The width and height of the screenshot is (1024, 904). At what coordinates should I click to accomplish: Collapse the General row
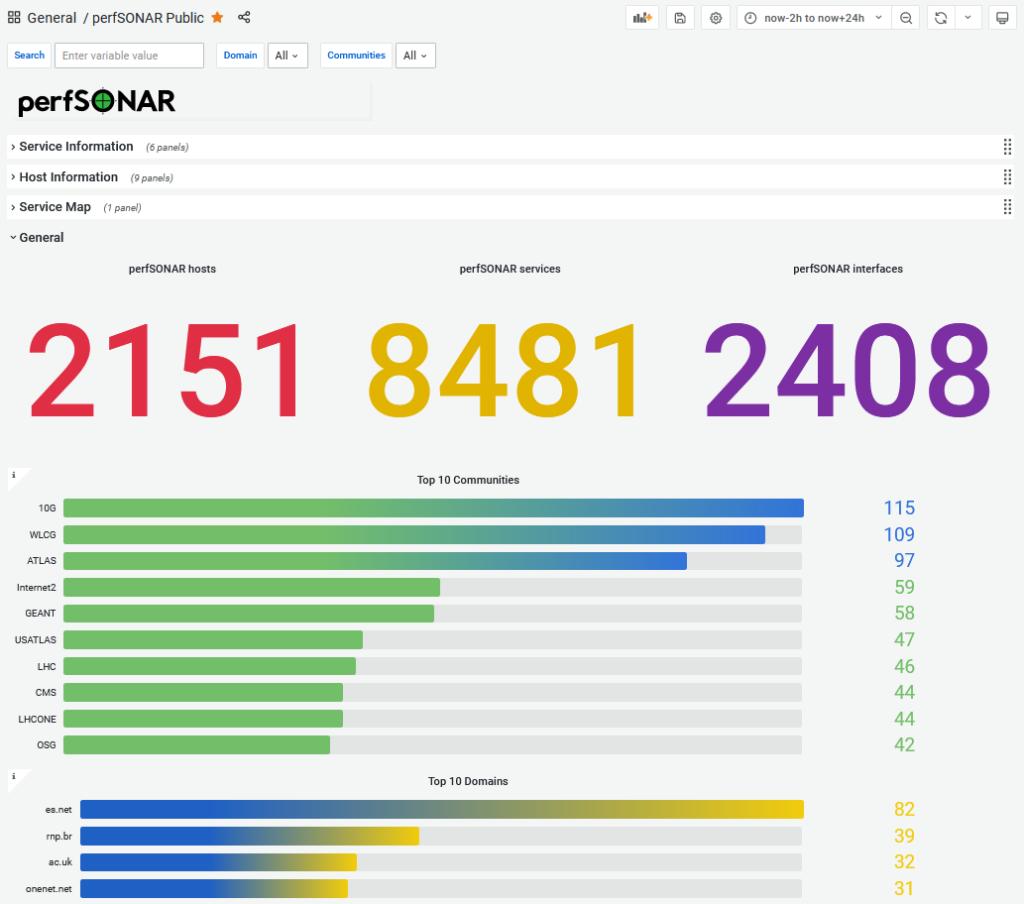(41, 237)
